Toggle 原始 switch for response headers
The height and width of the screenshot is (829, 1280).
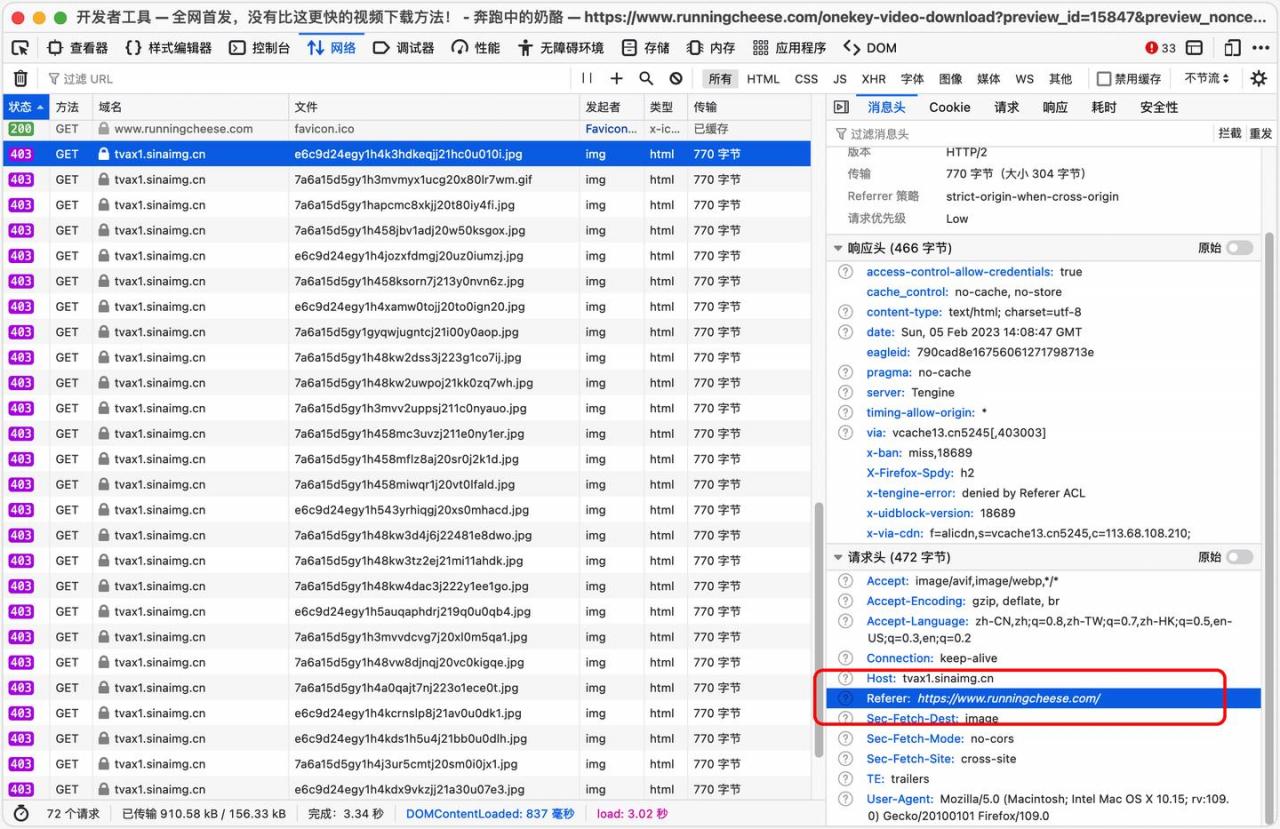1239,248
